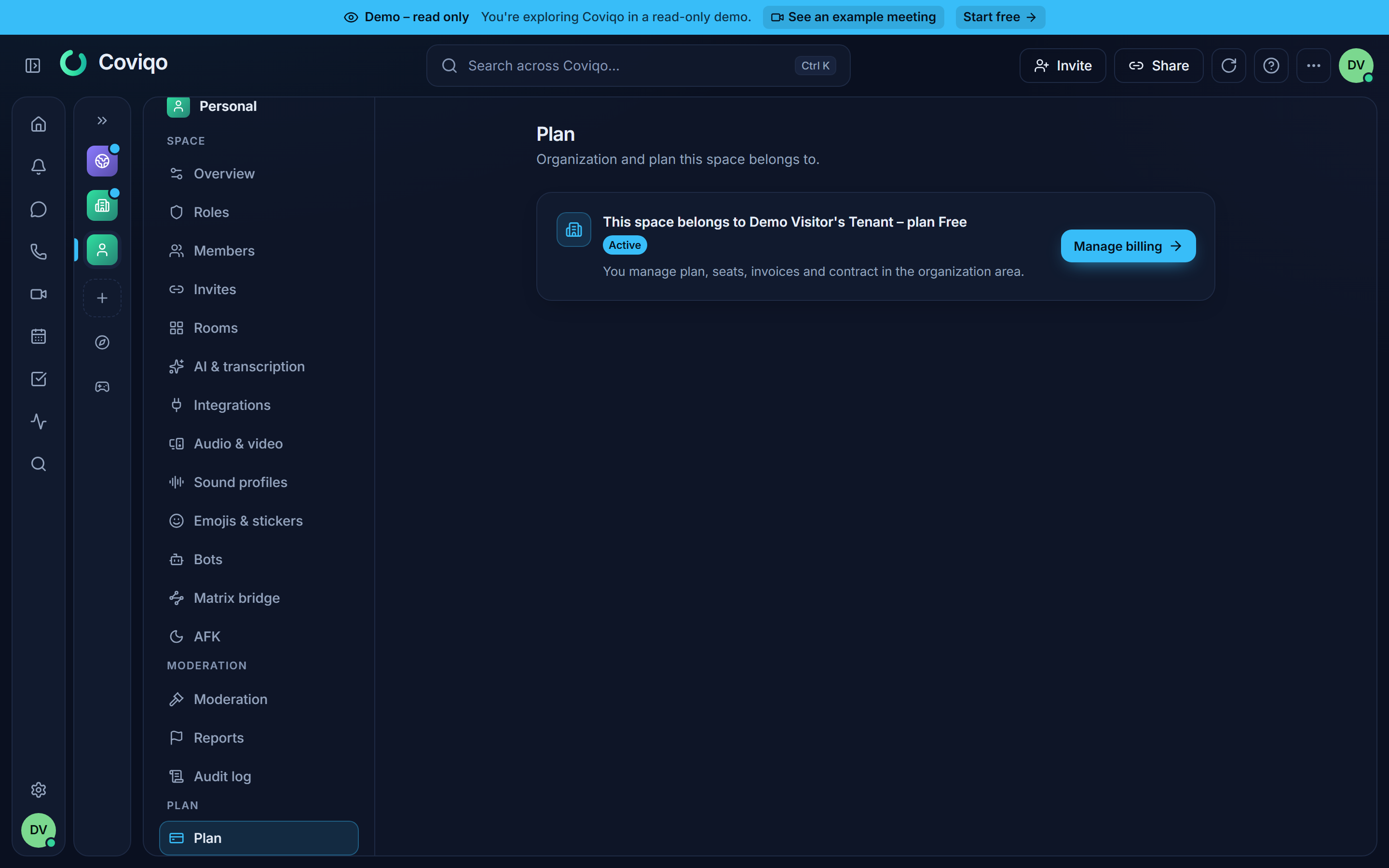Open the DV avatar at bottom left
The width and height of the screenshot is (1389, 868).
pos(39,830)
